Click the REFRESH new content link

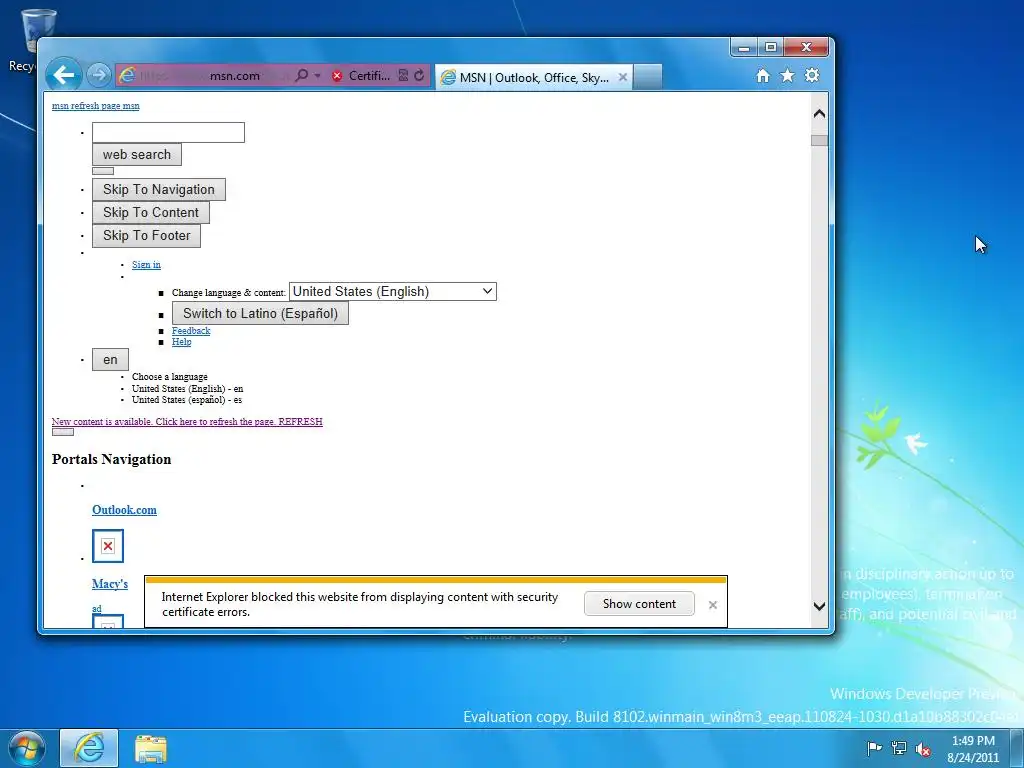pos(187,422)
